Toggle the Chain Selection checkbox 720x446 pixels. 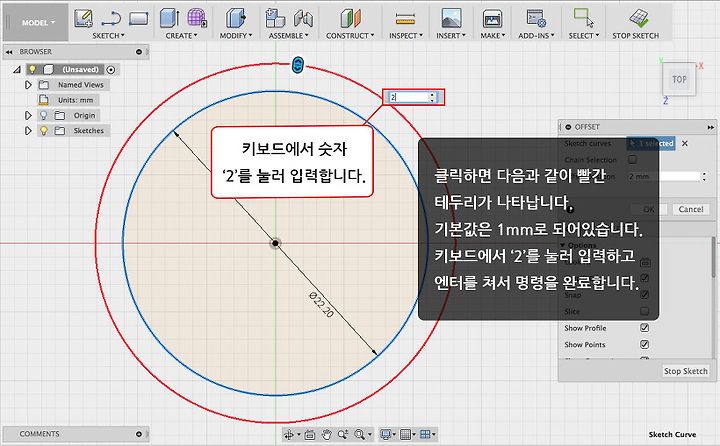(632, 159)
